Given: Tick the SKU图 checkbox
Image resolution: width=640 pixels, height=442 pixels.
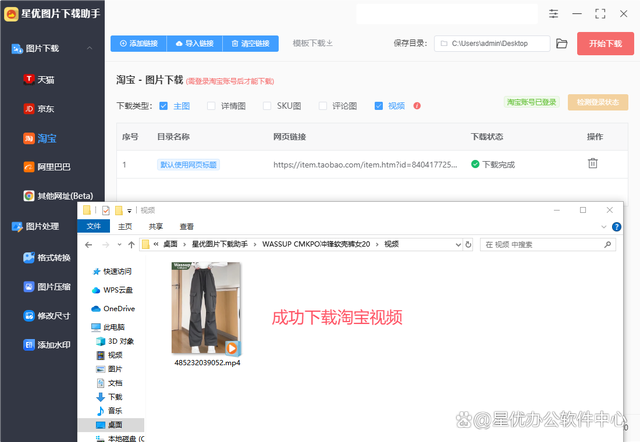Looking at the screenshot, I should (x=268, y=105).
